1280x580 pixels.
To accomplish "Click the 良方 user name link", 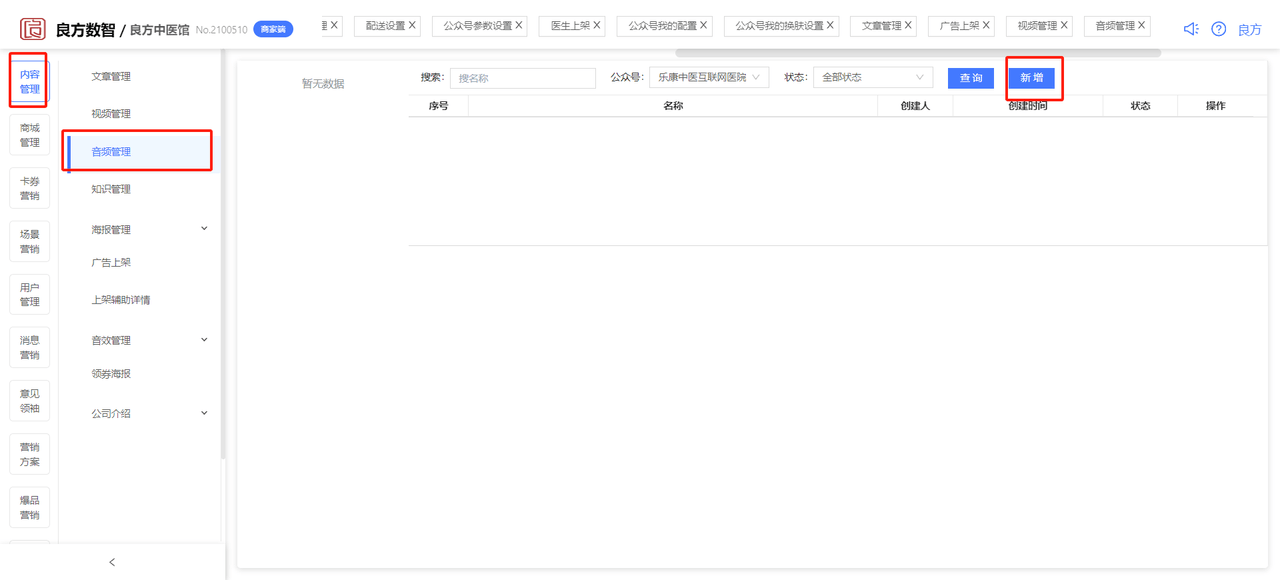I will (1250, 30).
